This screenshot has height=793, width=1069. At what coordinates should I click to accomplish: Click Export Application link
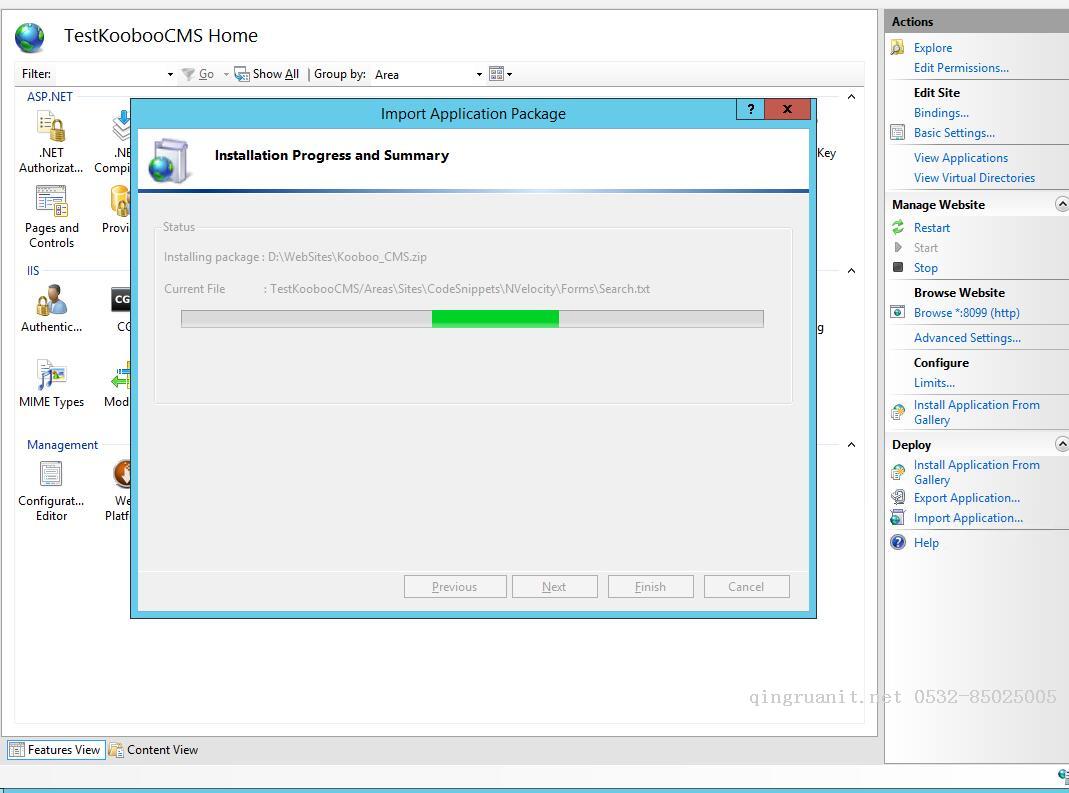(967, 497)
